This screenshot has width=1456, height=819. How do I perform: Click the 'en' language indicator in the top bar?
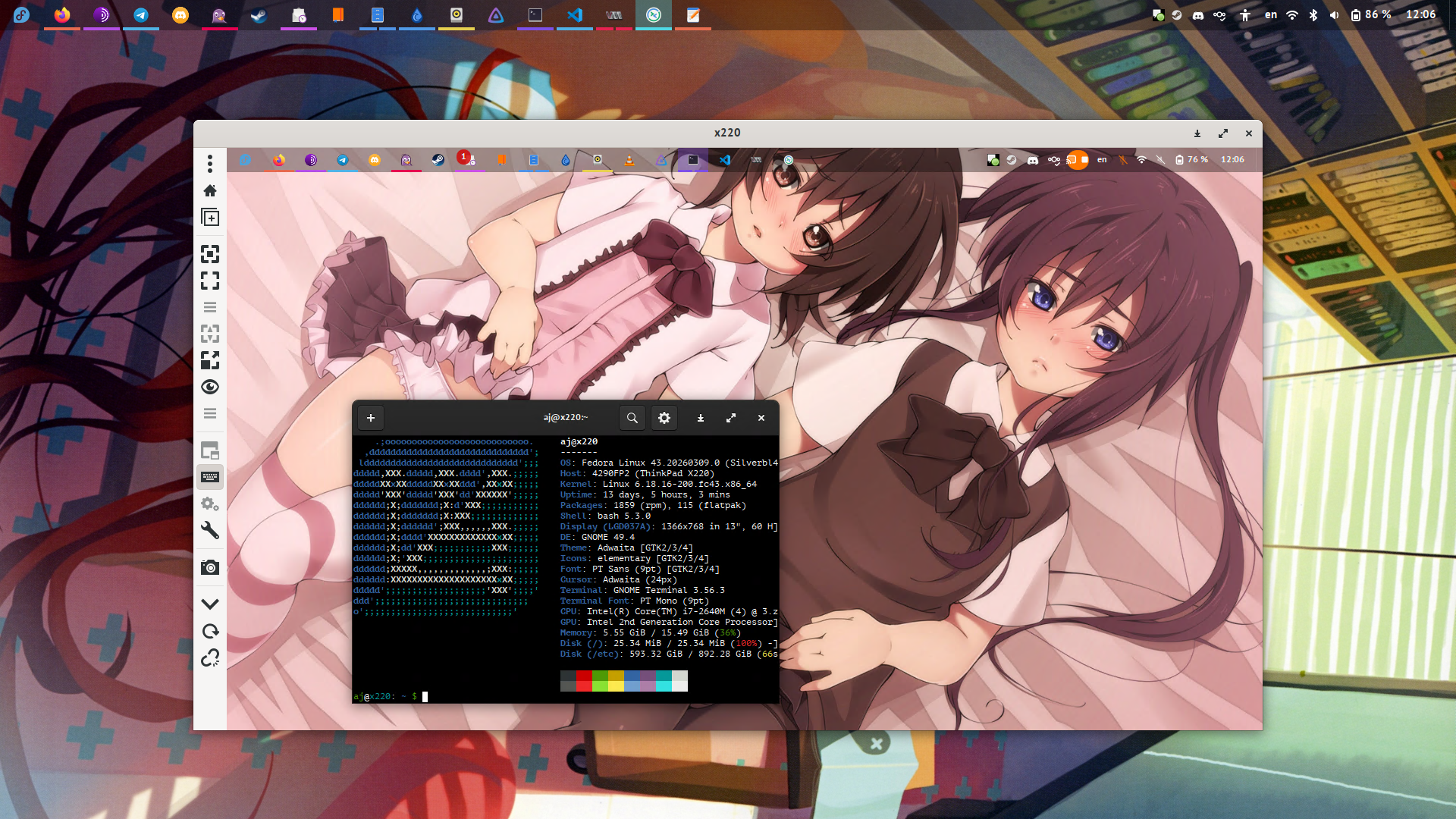pyautogui.click(x=1270, y=14)
